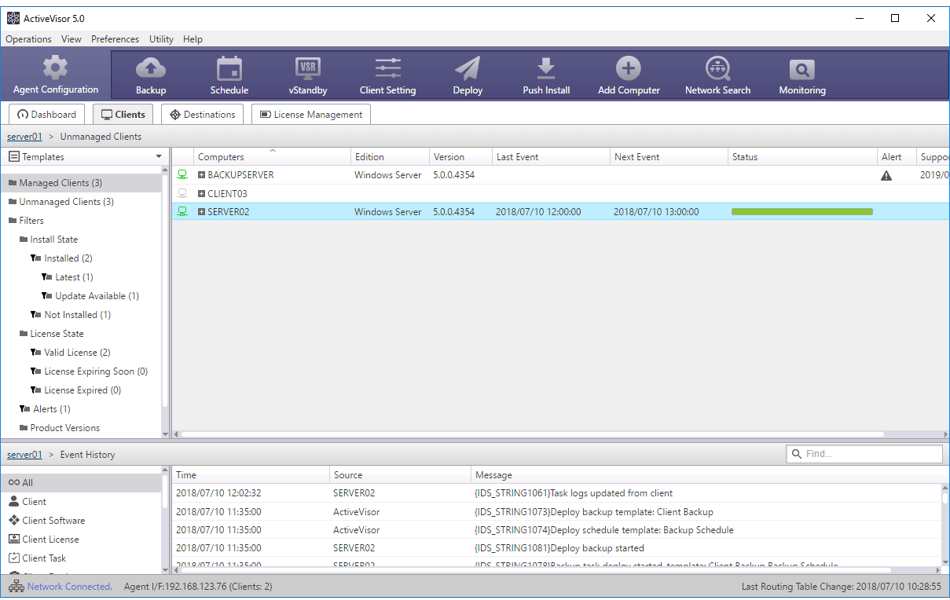Viewport: 950px width, 600px height.
Task: Open the Templates dropdown
Action: (x=159, y=156)
